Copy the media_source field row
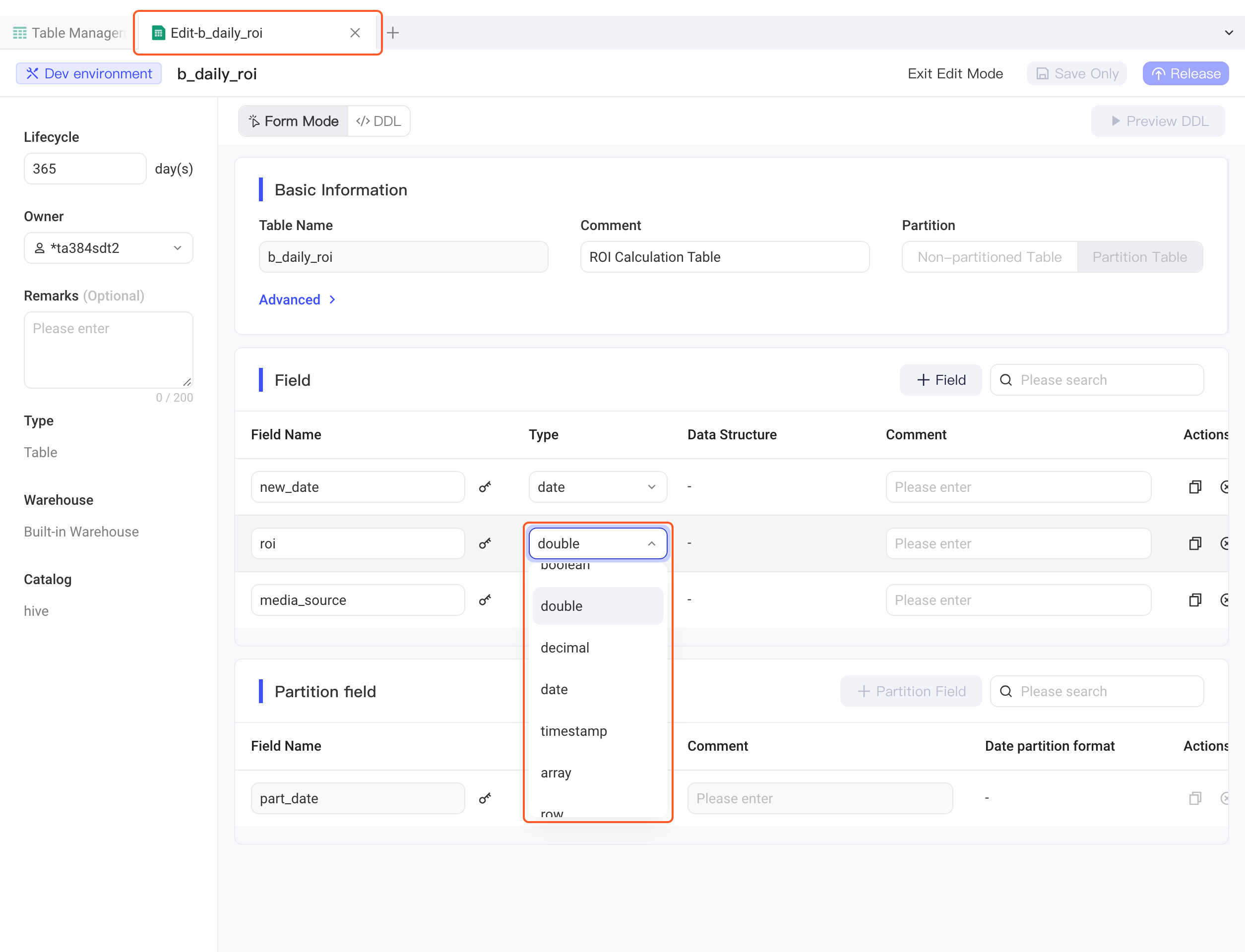The height and width of the screenshot is (952, 1245). point(1195,600)
